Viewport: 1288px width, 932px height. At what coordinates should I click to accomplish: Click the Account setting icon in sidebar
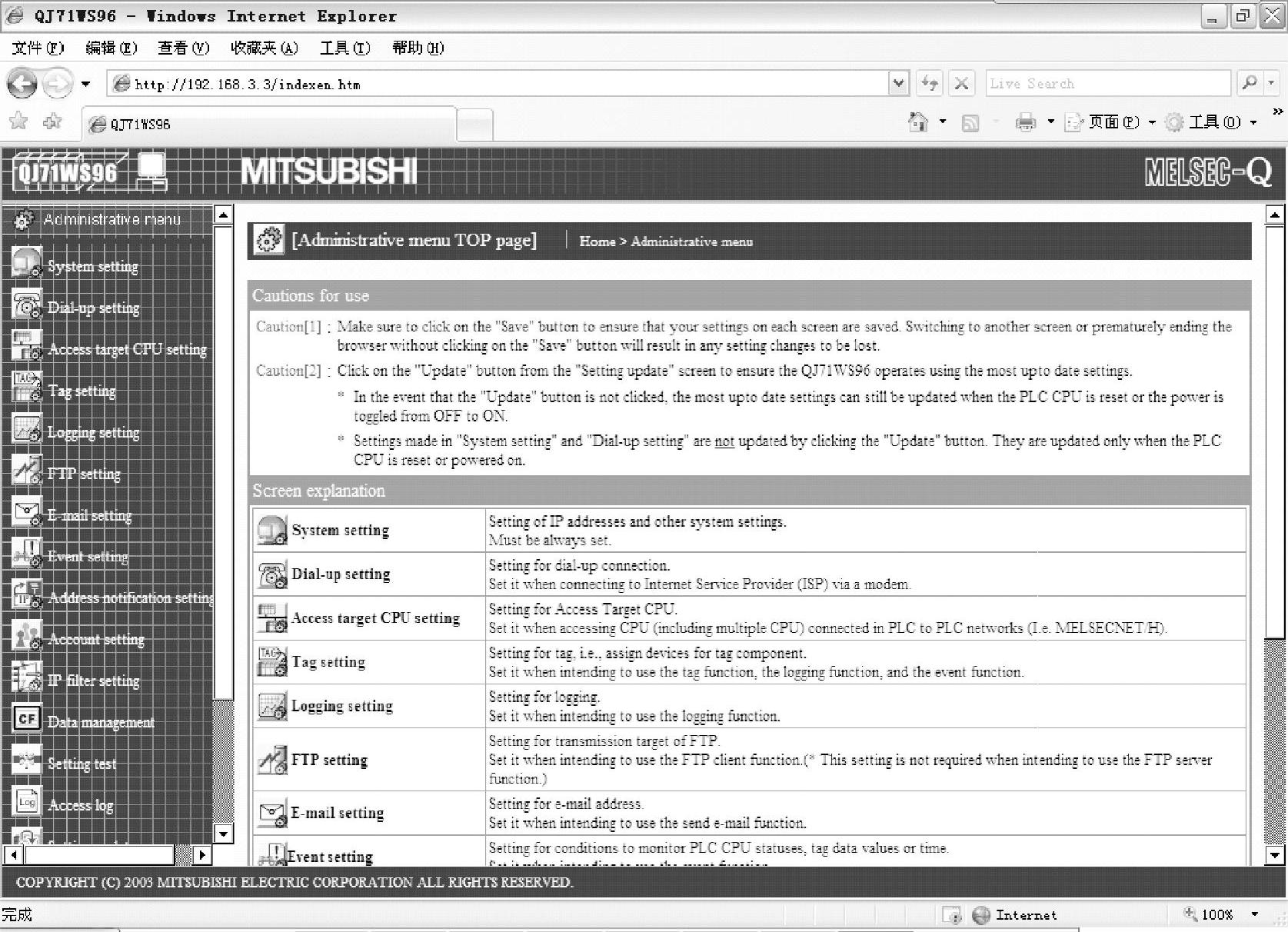(27, 637)
